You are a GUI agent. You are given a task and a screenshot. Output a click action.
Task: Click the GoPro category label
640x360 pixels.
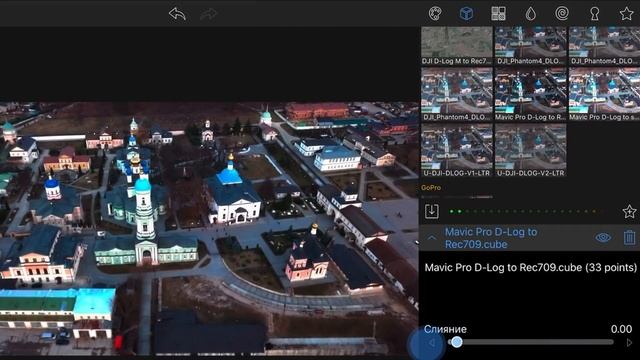point(431,188)
